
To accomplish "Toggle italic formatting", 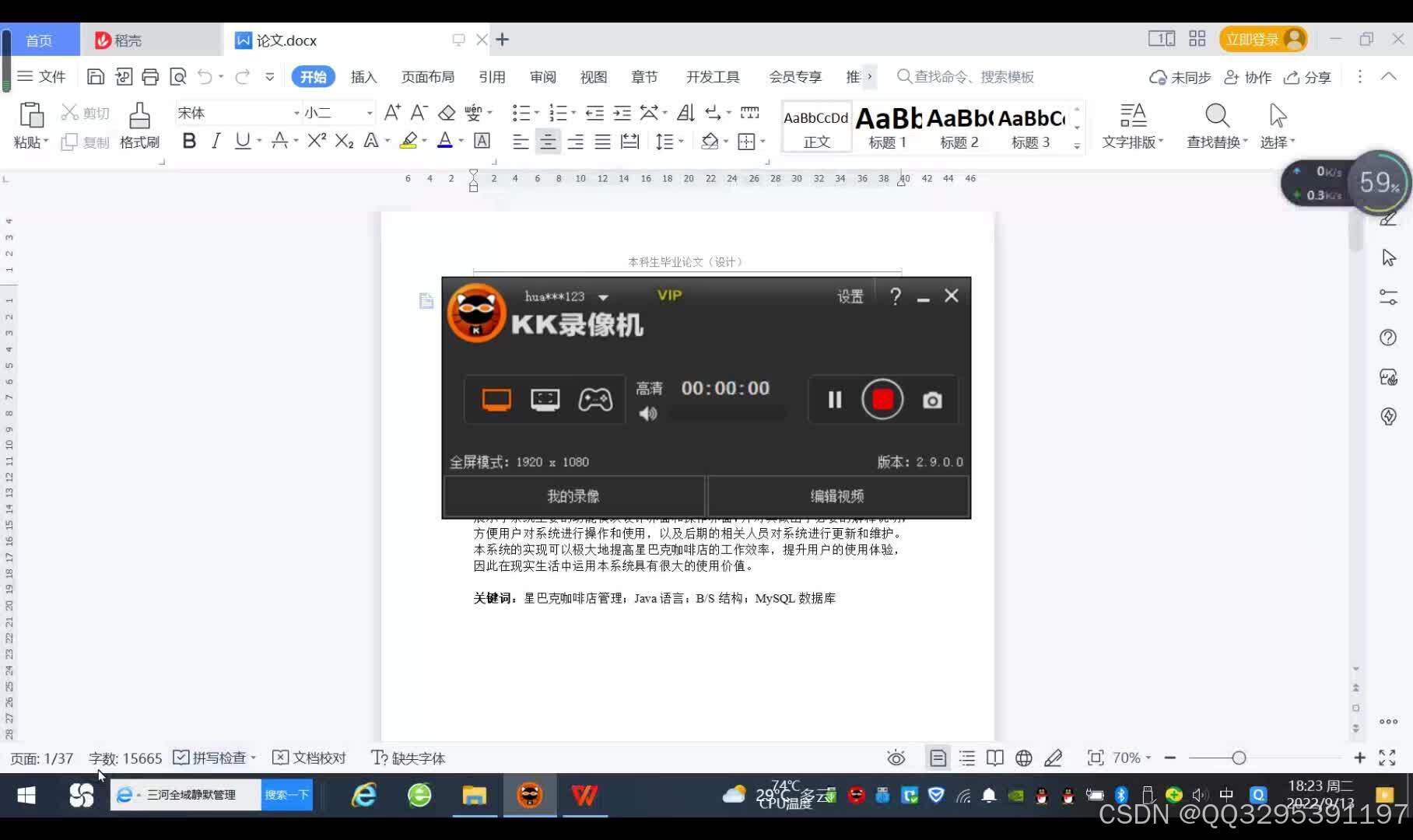I will (x=216, y=141).
